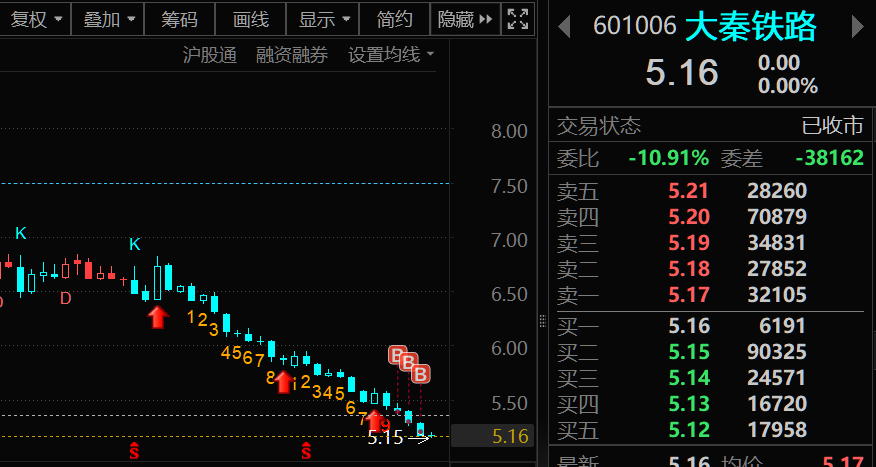Click the panel splitter grip handle
The width and height of the screenshot is (876, 467).
point(542,321)
